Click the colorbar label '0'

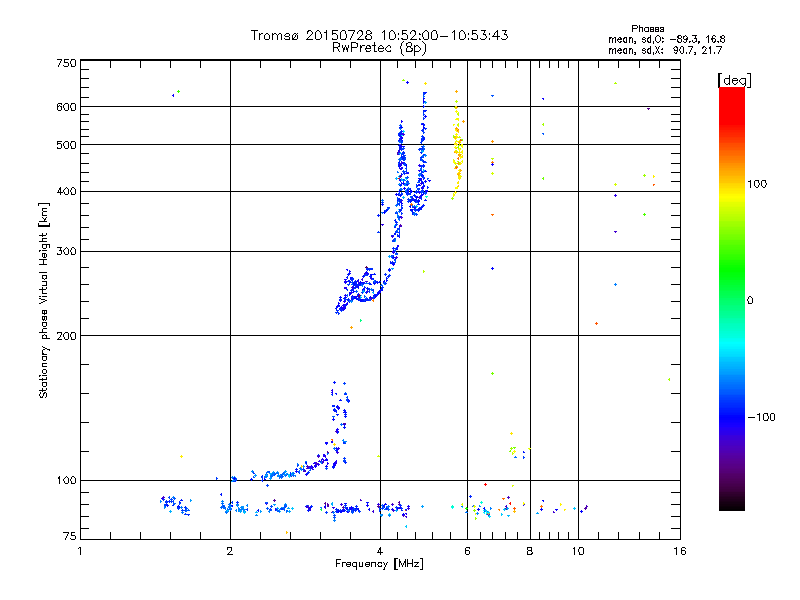click(x=749, y=301)
